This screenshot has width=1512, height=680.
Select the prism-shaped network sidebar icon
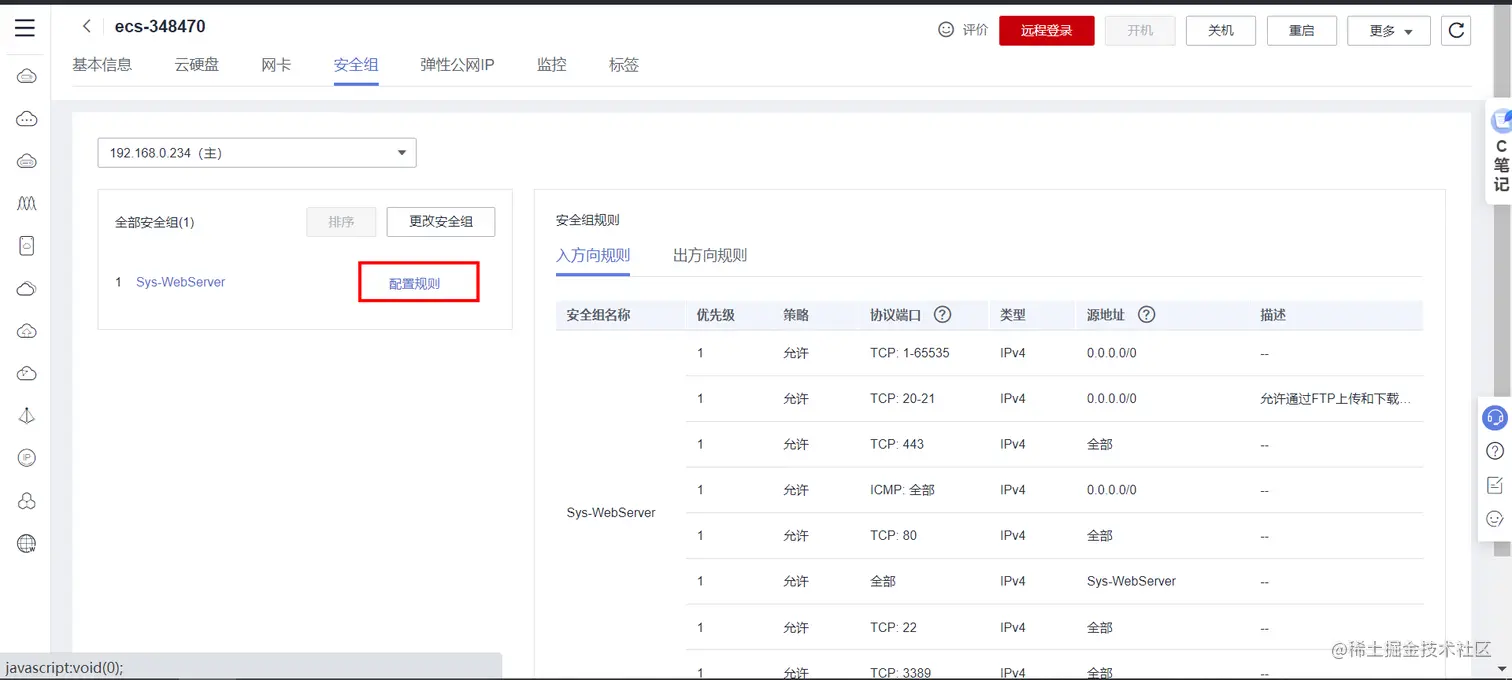(27, 416)
